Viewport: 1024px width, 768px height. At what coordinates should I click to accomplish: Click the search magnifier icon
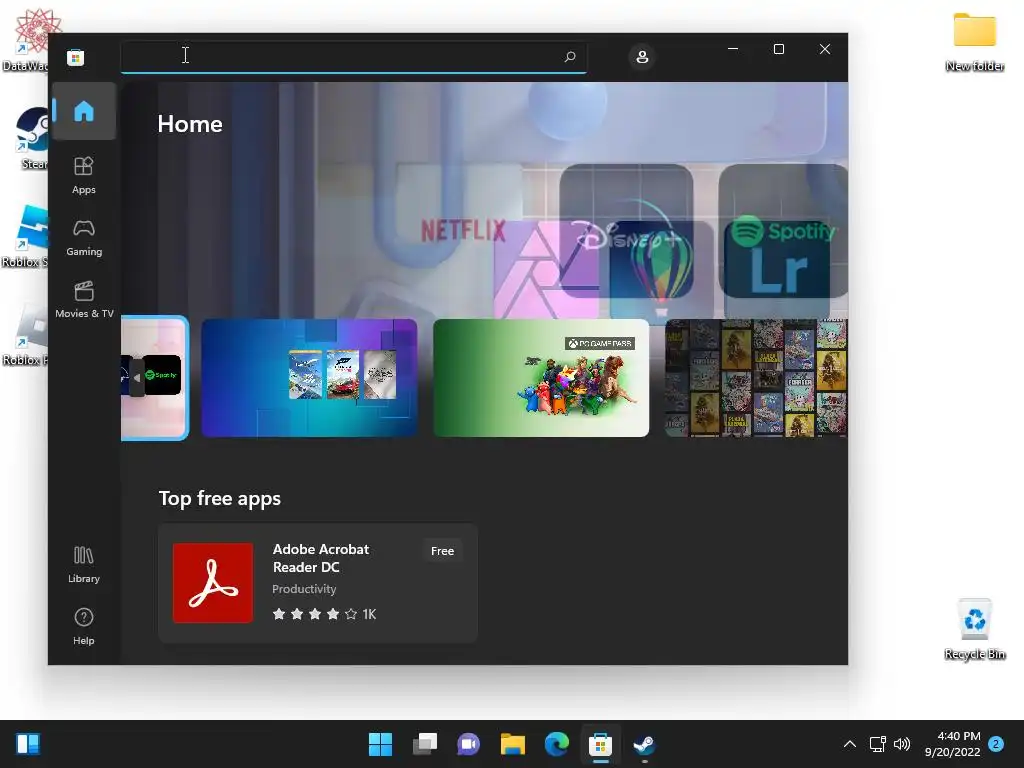[569, 57]
